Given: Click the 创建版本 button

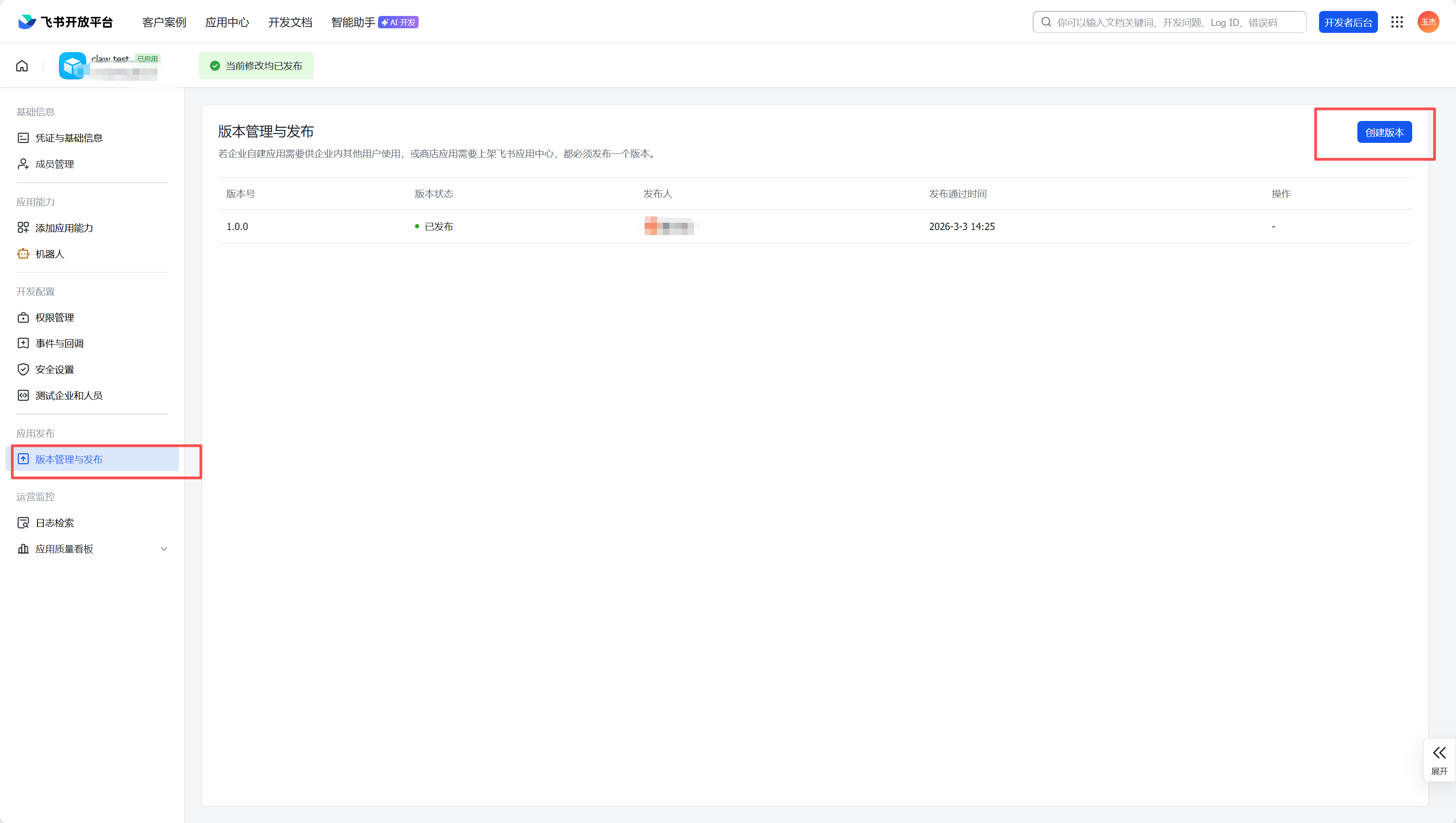Looking at the screenshot, I should point(1384,132).
